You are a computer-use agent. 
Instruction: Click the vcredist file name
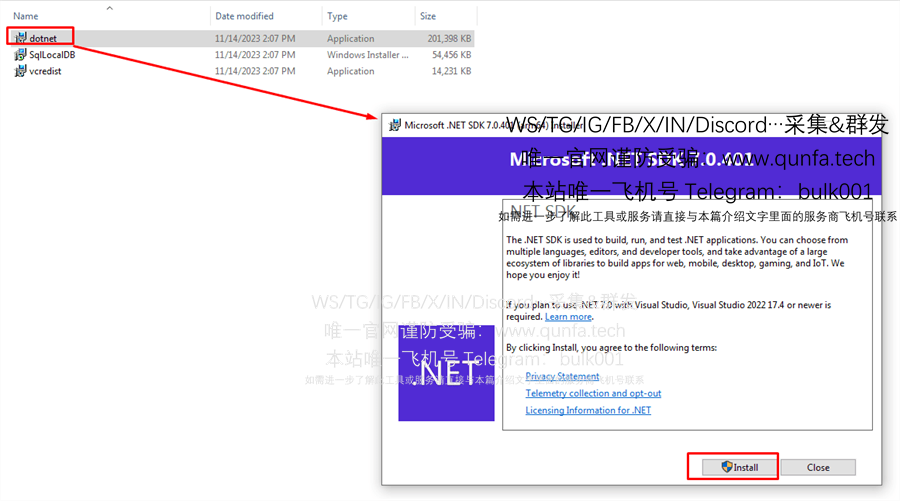click(x=45, y=71)
